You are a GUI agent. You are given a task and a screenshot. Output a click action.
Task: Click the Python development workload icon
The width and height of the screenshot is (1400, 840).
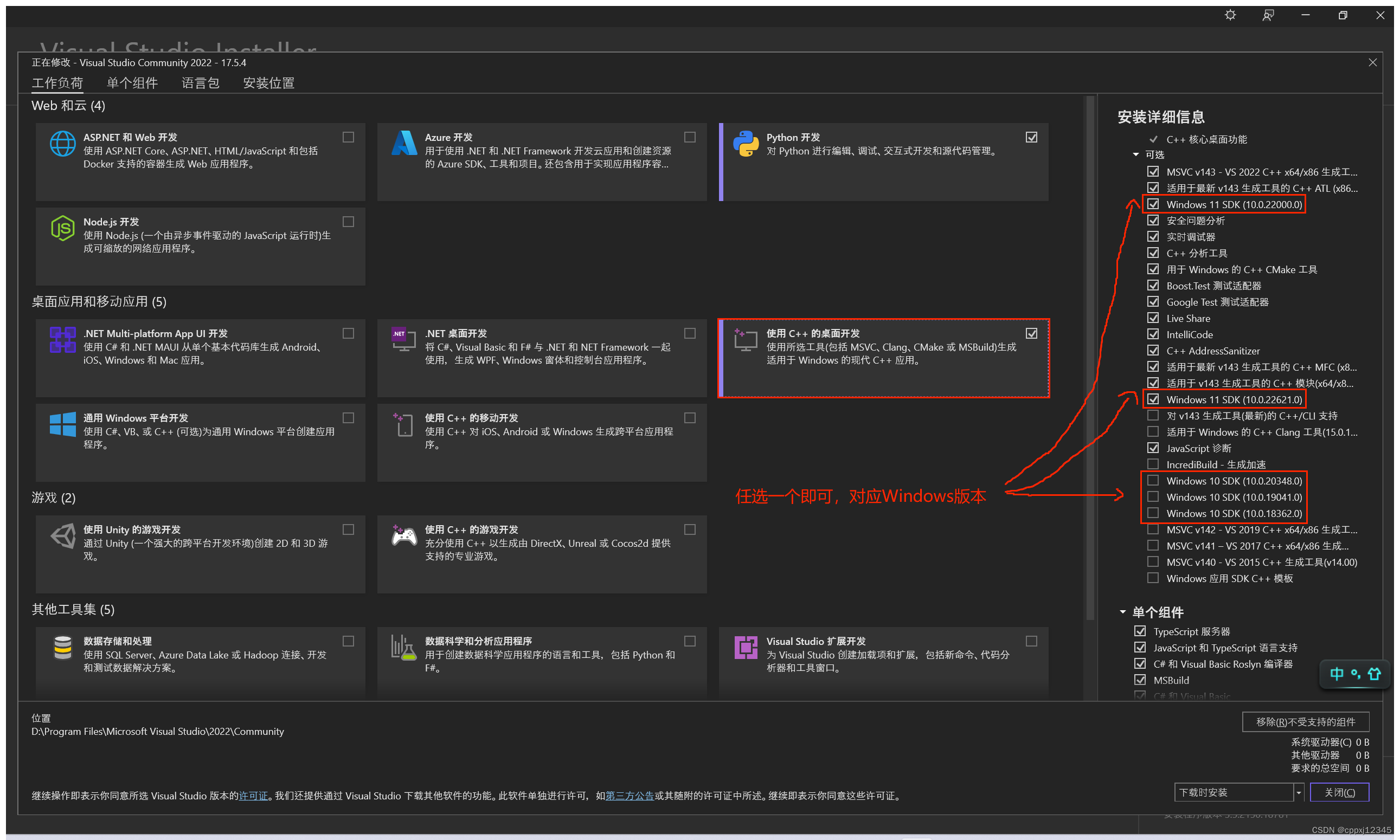746,144
